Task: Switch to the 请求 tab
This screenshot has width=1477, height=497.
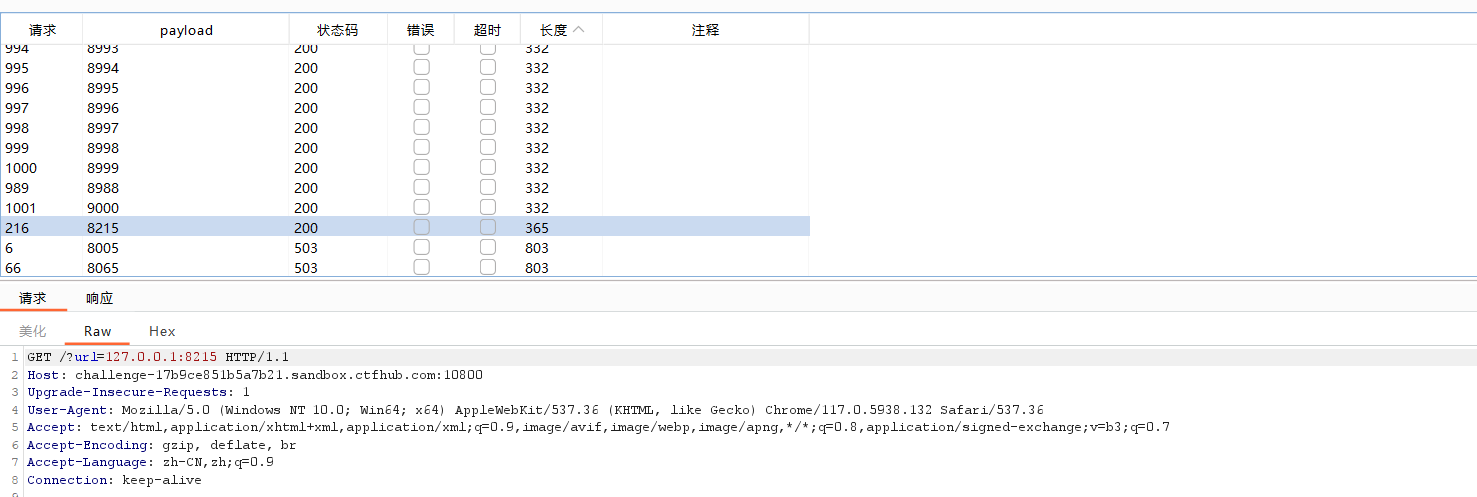Action: pyautogui.click(x=33, y=298)
